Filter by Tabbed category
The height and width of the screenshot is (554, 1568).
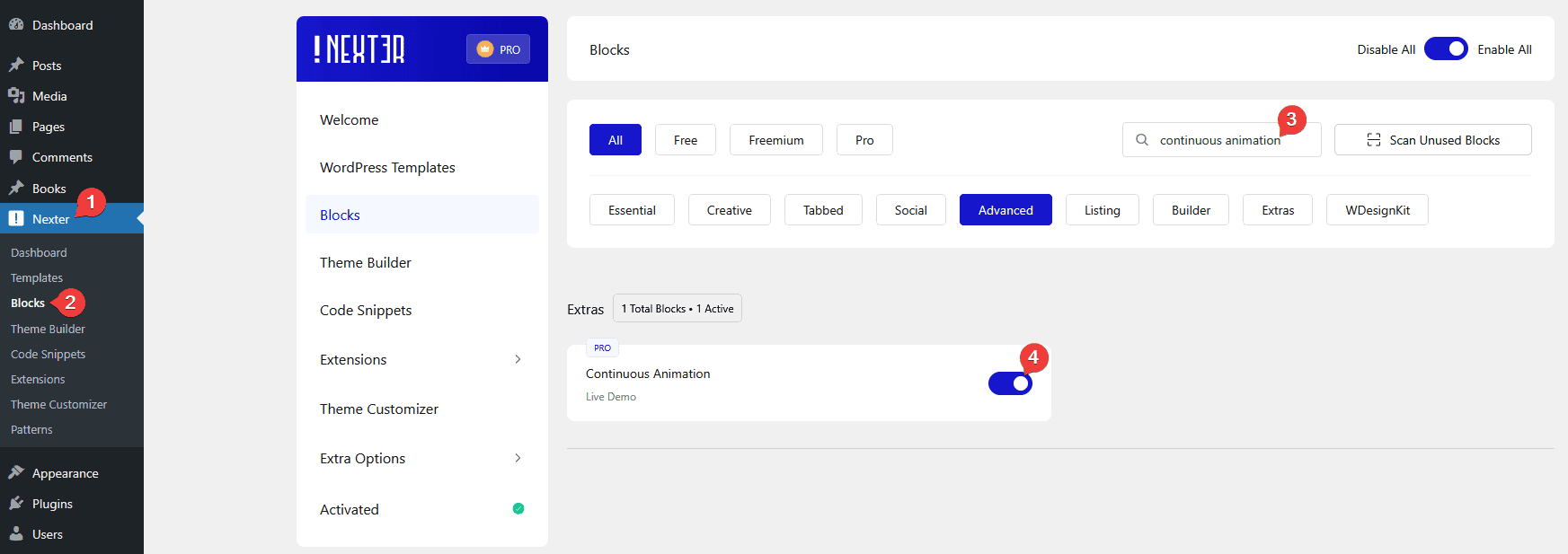coord(823,210)
